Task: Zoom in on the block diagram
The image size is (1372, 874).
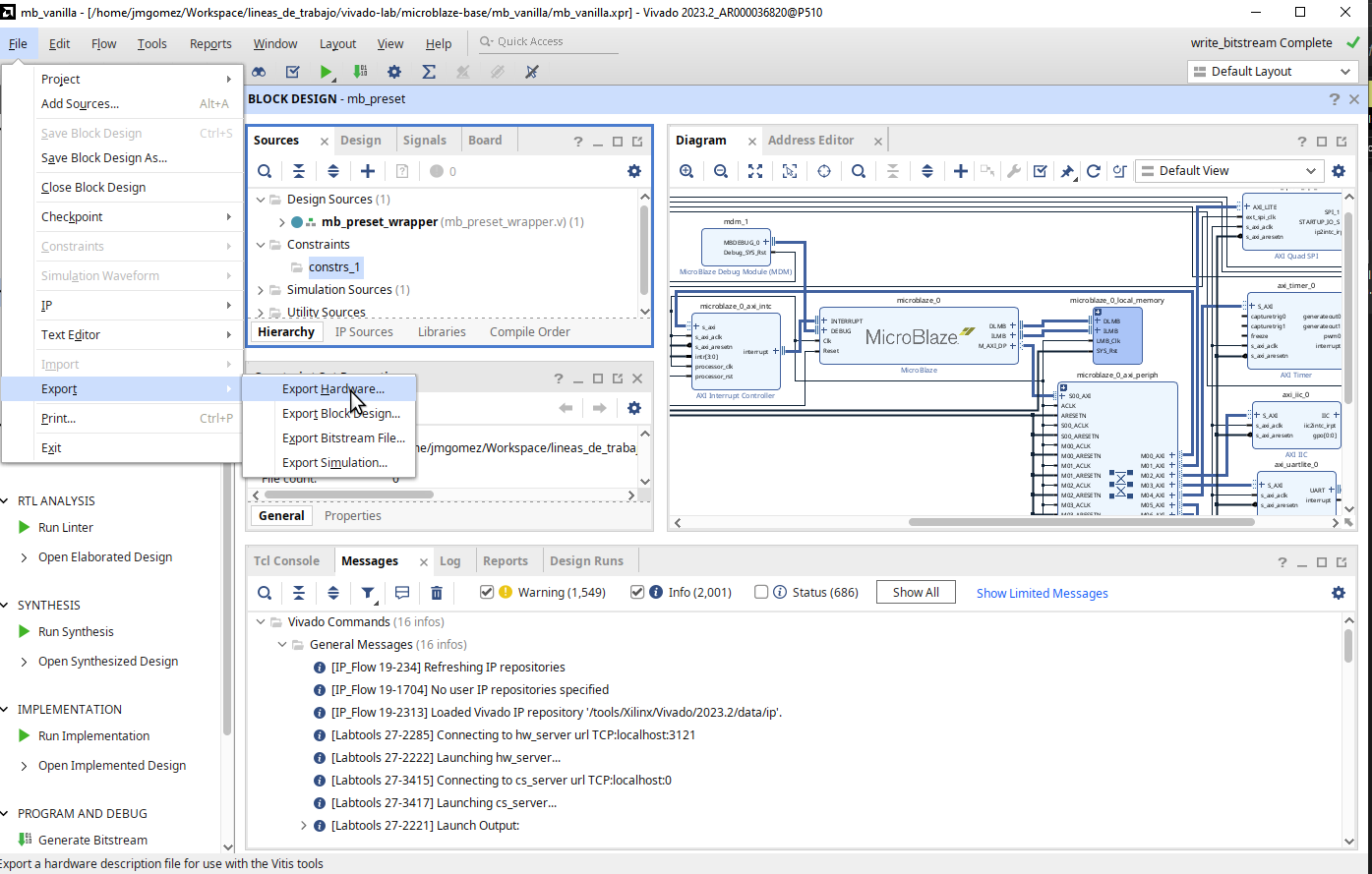Action: [x=686, y=171]
